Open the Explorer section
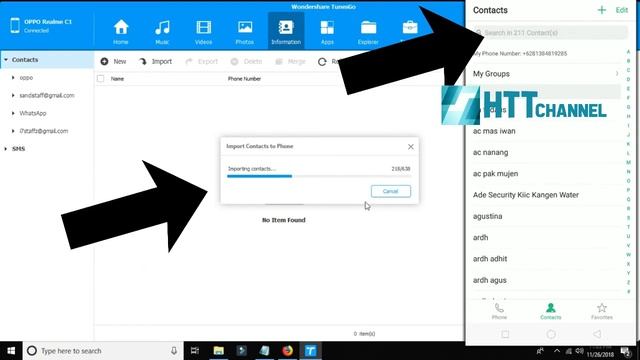Viewport: 640px width, 360px height. [x=368, y=31]
